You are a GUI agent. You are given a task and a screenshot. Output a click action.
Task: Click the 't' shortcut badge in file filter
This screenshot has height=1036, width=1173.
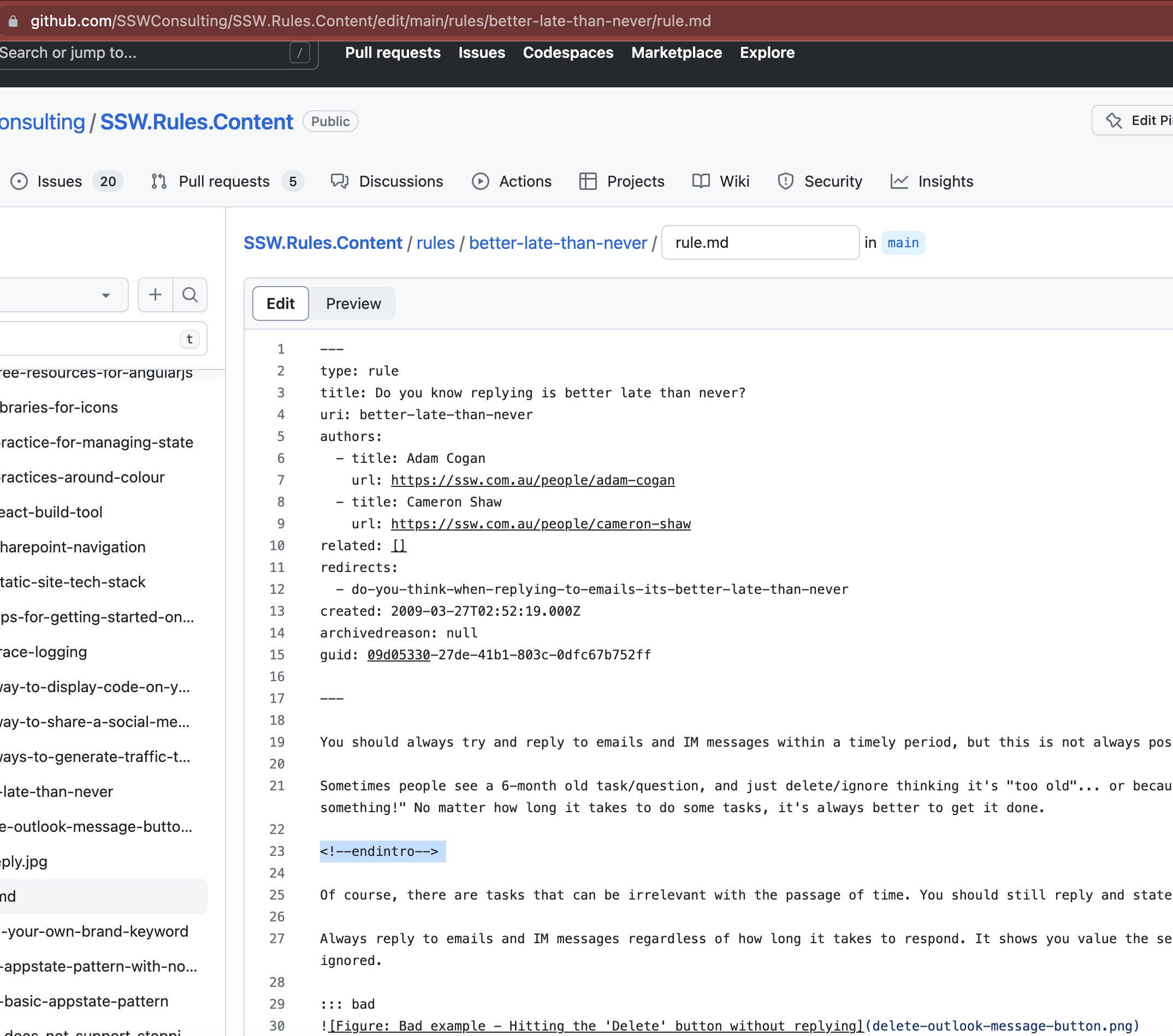point(189,339)
